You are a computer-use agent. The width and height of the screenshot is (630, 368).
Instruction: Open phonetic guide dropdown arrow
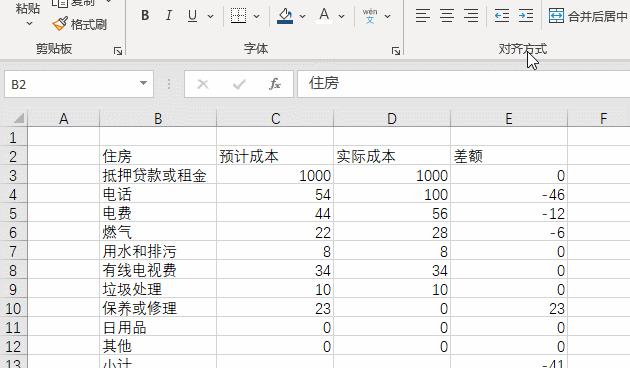[x=388, y=16]
